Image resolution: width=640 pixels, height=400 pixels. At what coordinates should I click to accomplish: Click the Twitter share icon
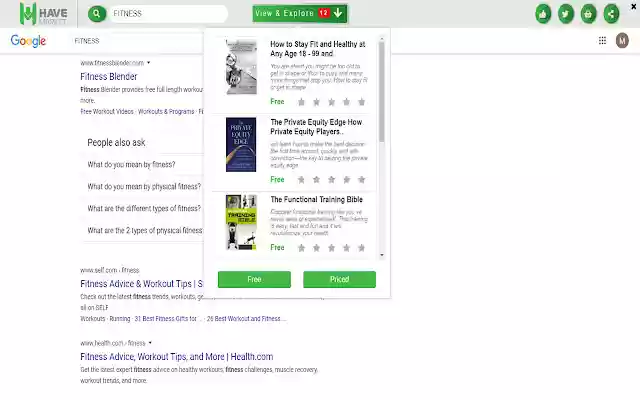point(566,14)
